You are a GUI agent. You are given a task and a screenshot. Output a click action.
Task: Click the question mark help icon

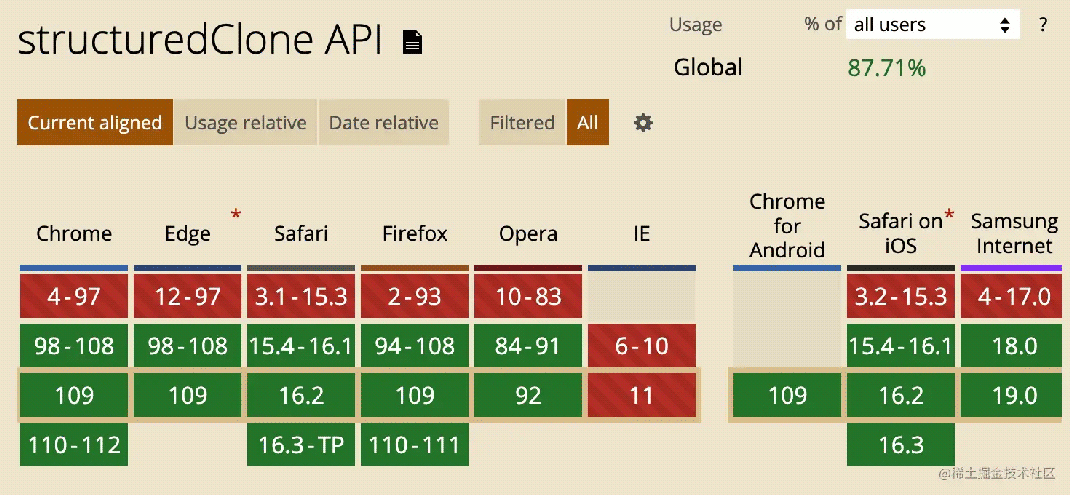pyautogui.click(x=1043, y=24)
